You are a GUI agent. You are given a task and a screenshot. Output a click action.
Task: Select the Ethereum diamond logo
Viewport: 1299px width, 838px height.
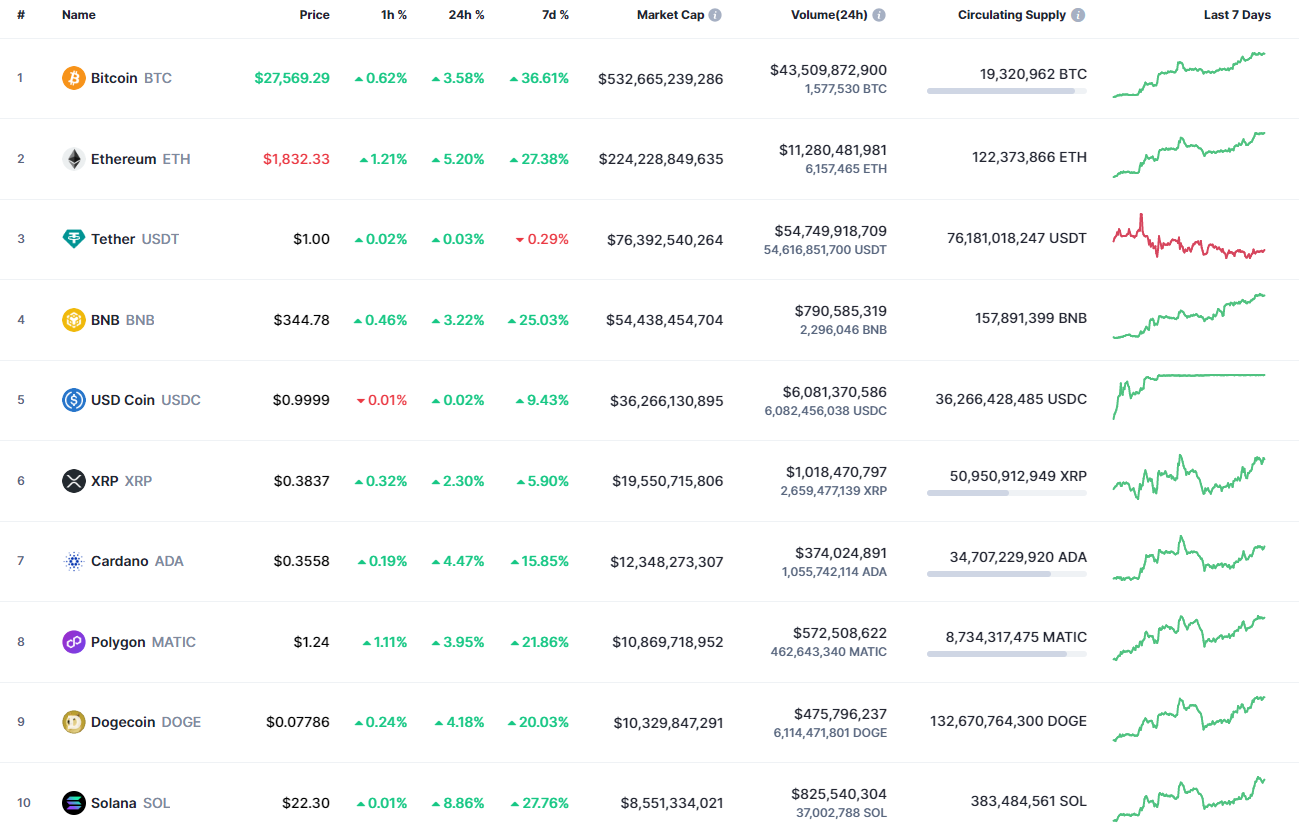click(x=73, y=158)
